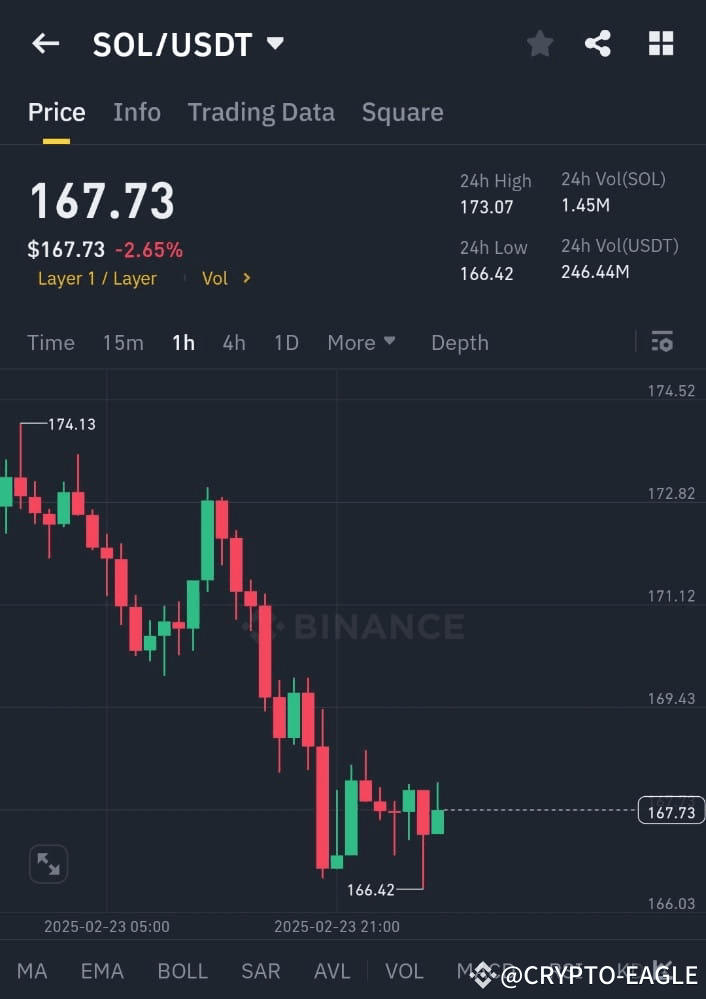This screenshot has width=706, height=999.
Task: Open the Layer 1 / Layer category link
Action: click(x=97, y=278)
